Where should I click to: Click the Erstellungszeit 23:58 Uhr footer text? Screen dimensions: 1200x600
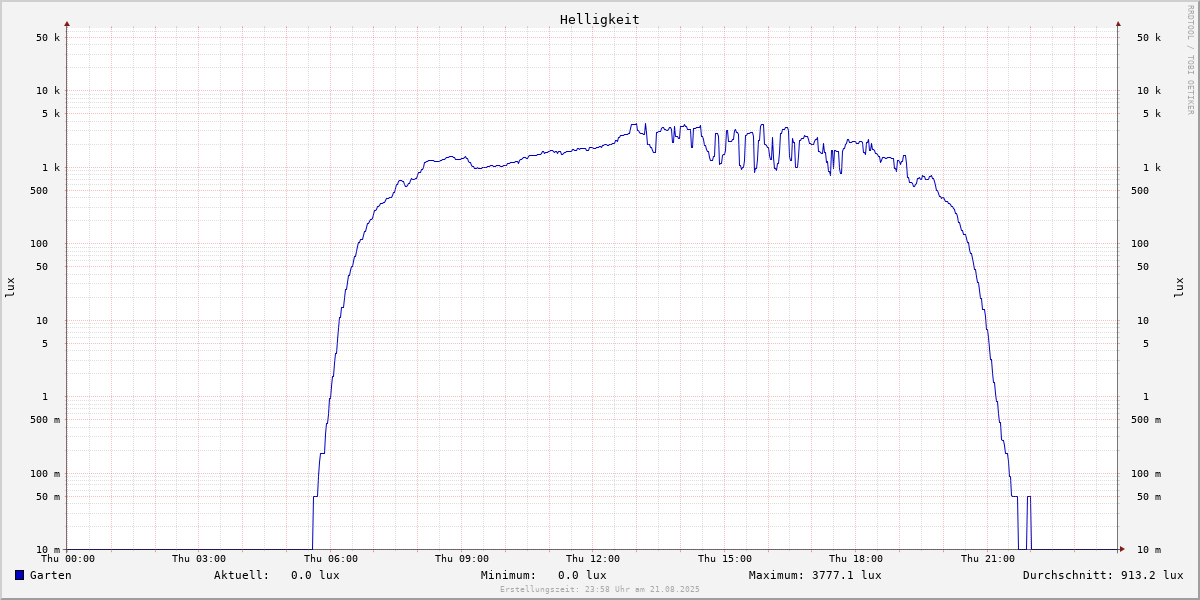[x=600, y=589]
